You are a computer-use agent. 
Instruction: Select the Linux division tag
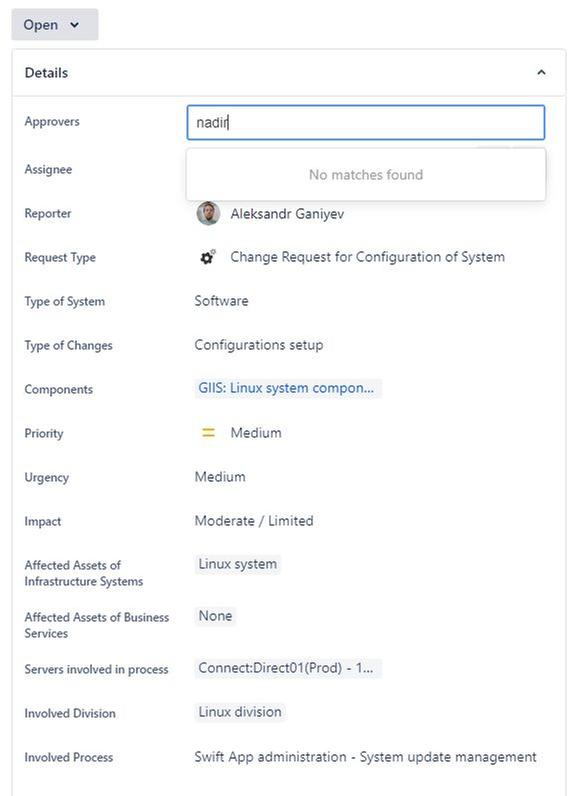point(240,712)
